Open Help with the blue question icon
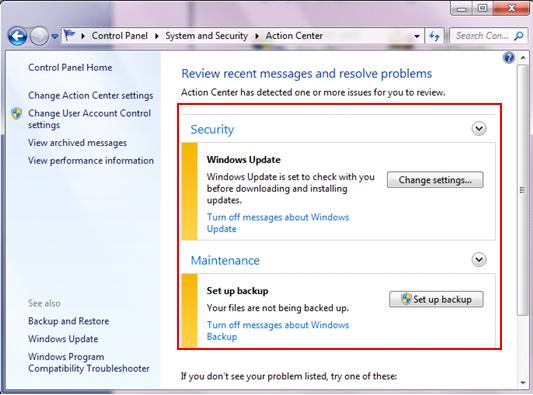This screenshot has height=395, width=533. [509, 58]
